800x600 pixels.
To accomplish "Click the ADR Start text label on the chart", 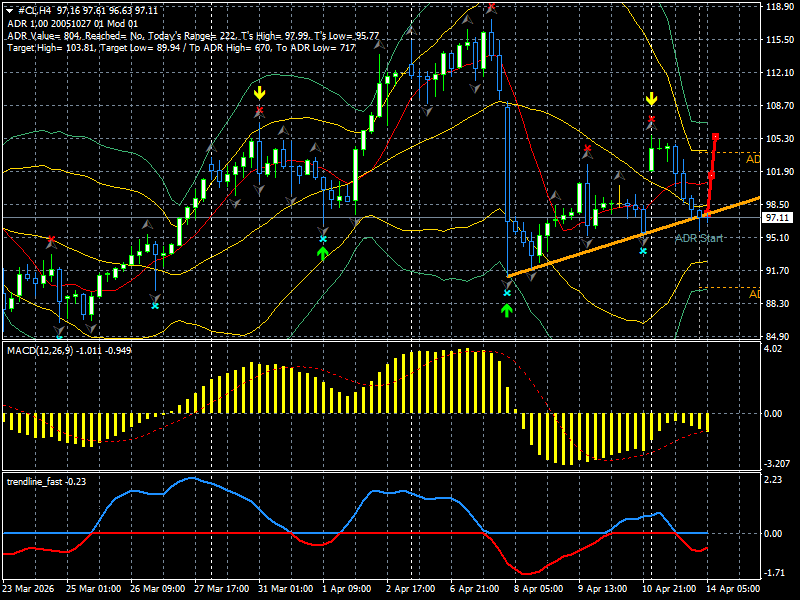I will point(700,237).
